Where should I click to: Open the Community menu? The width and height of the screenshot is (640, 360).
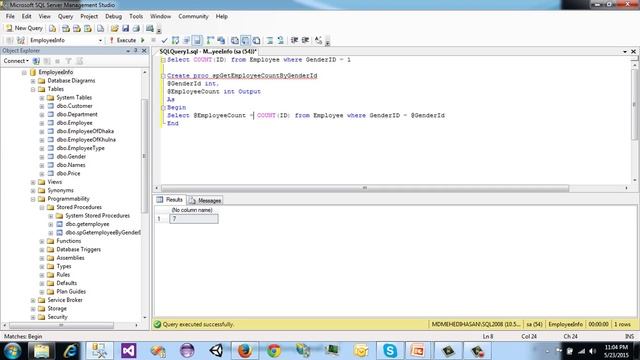point(193,16)
